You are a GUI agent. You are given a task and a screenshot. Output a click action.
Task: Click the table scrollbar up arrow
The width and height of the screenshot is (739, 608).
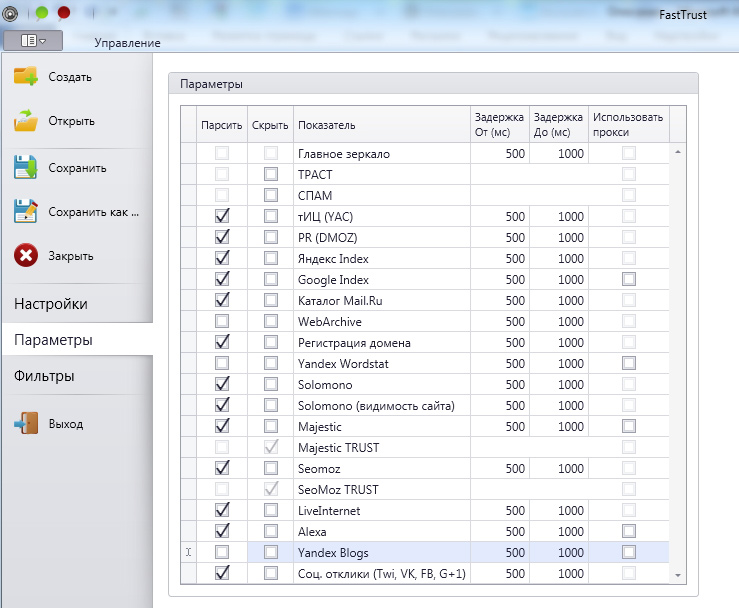tap(678, 152)
